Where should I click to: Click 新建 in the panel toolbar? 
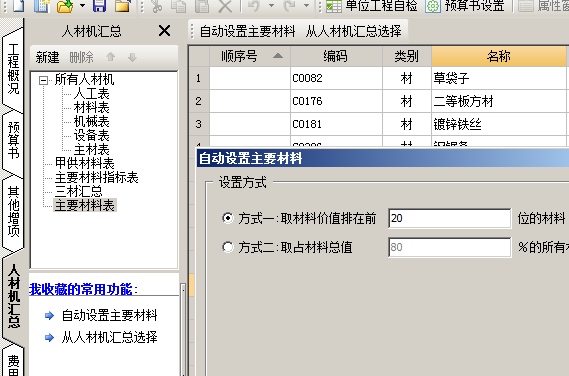[47, 57]
